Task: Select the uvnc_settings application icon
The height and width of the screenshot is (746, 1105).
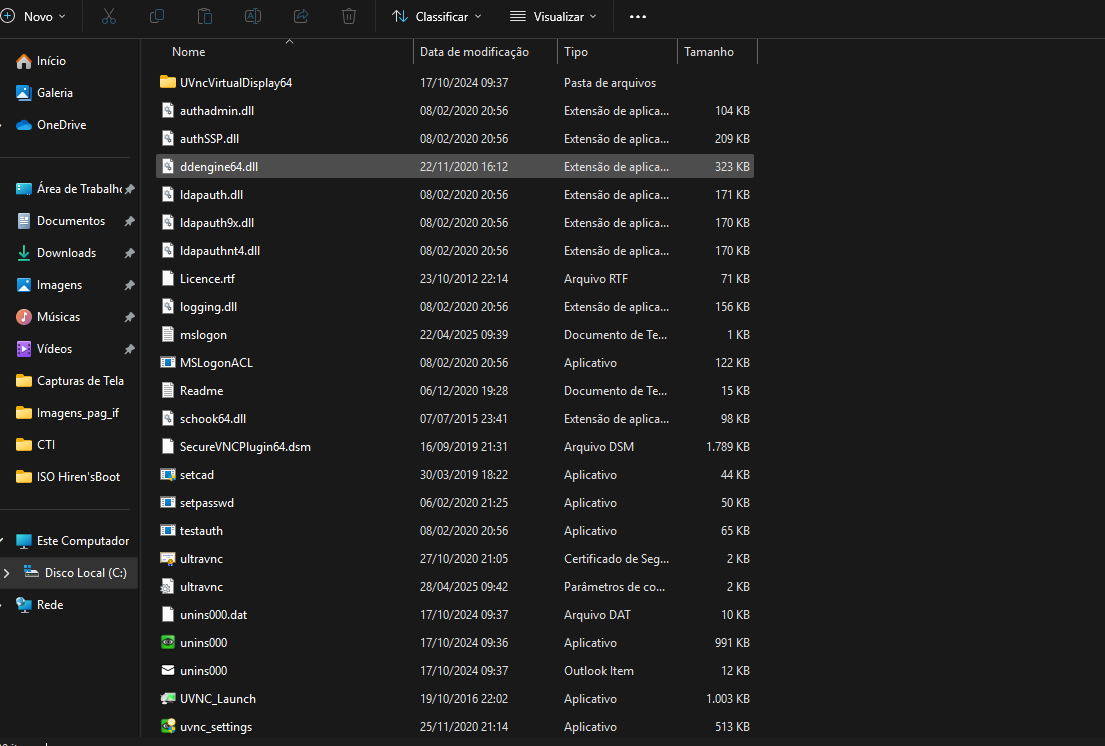Action: [x=168, y=726]
